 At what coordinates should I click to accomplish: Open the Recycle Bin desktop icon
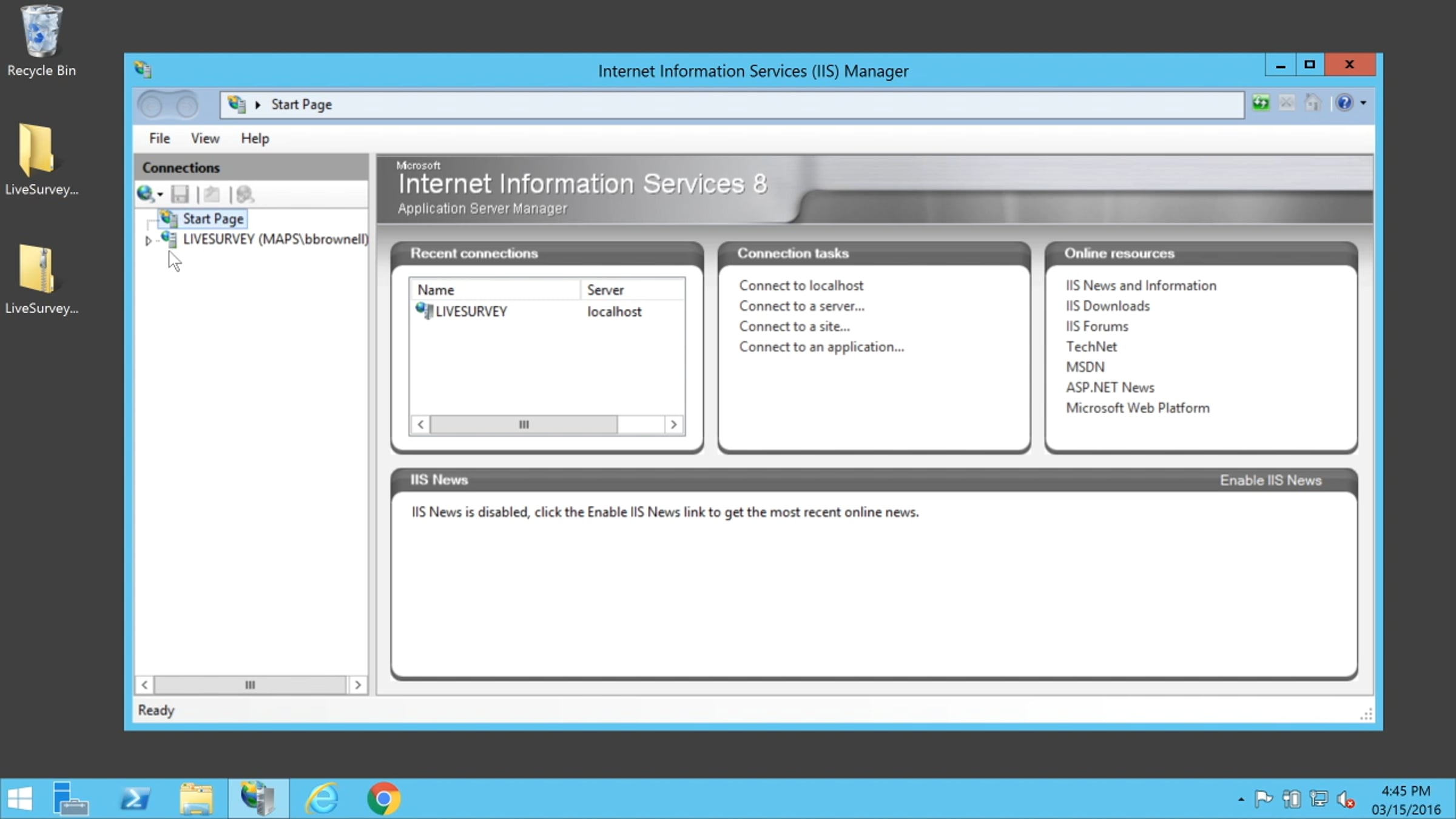pyautogui.click(x=41, y=41)
